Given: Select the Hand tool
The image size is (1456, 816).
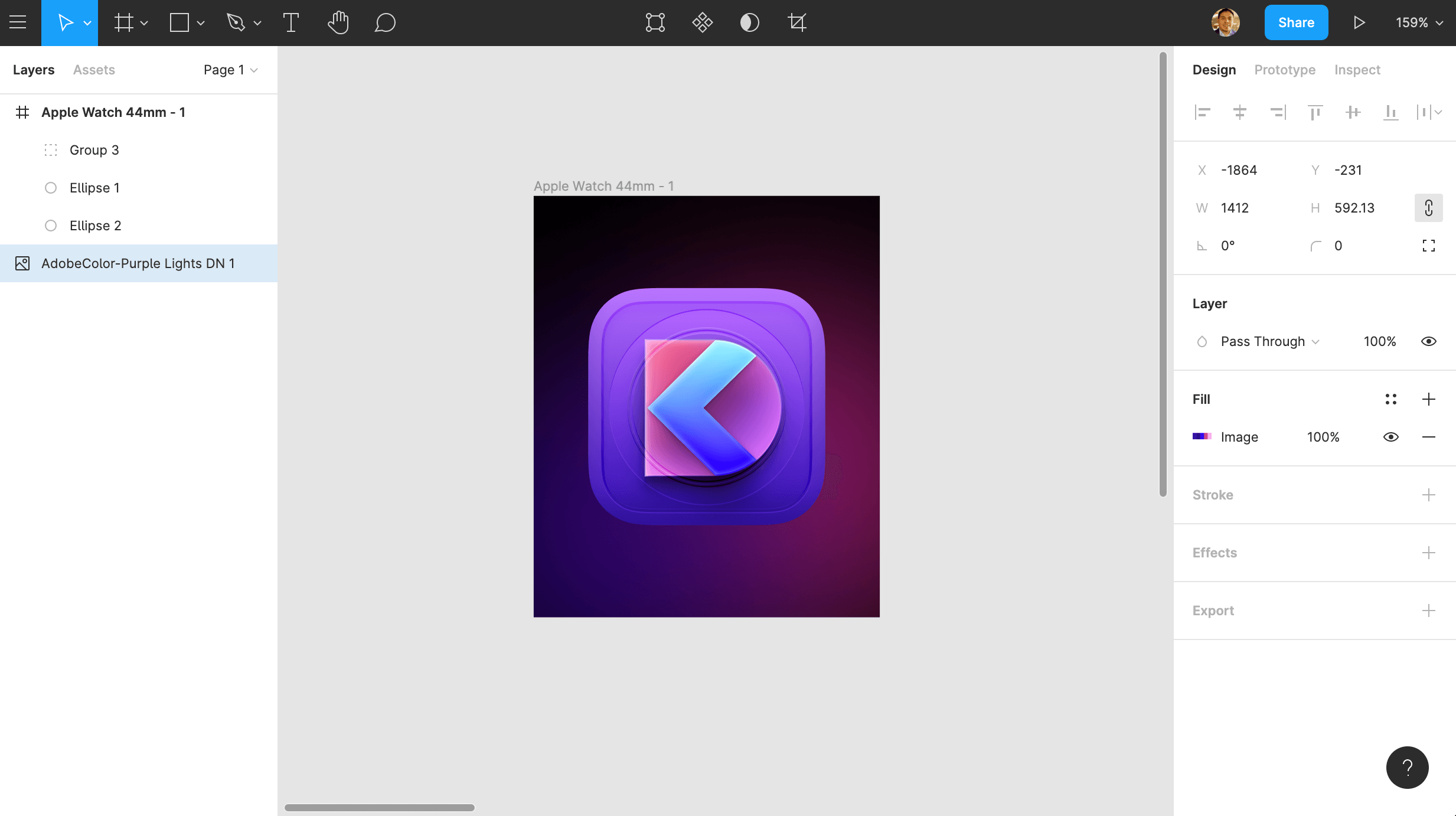Looking at the screenshot, I should [x=338, y=23].
